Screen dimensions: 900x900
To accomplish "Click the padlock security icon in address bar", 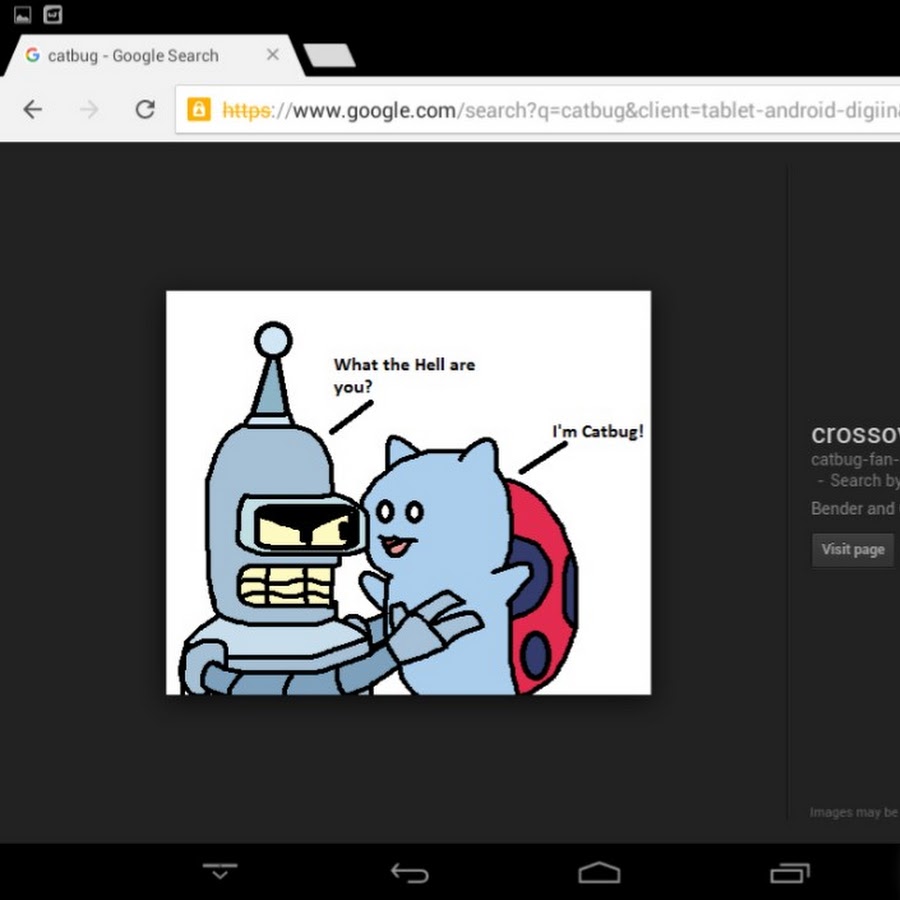I will point(199,109).
